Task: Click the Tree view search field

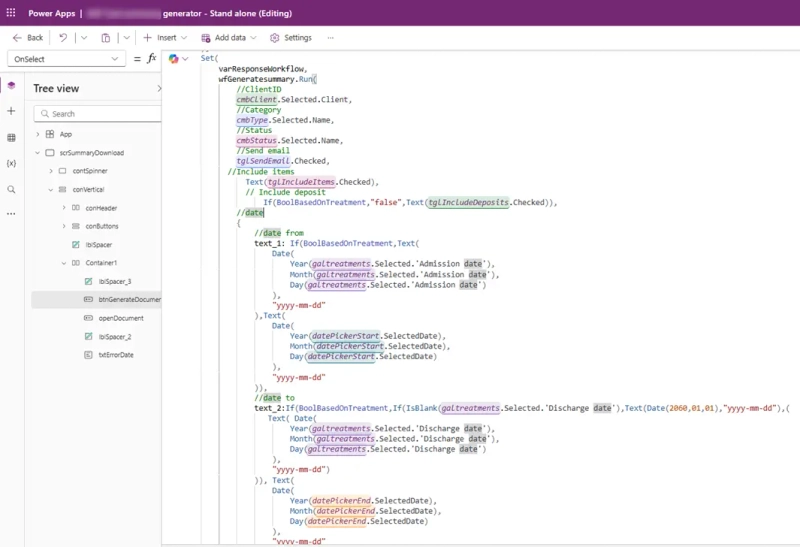Action: click(x=97, y=114)
